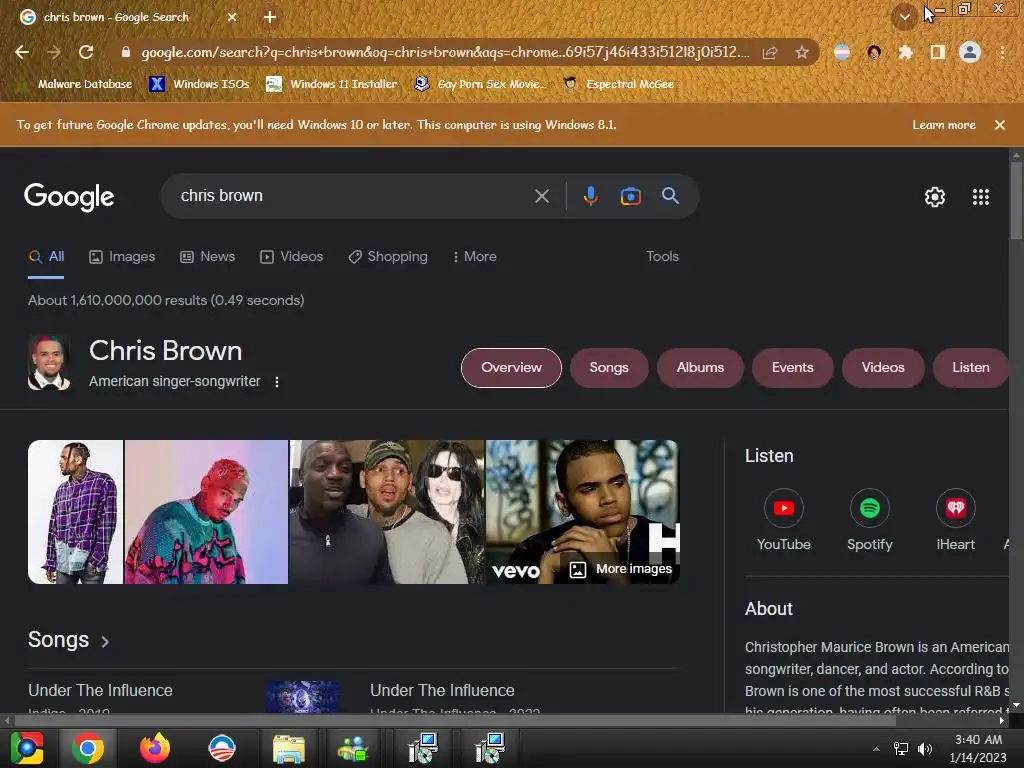This screenshot has width=1024, height=768.
Task: Switch to the Images tab
Action: 122,257
